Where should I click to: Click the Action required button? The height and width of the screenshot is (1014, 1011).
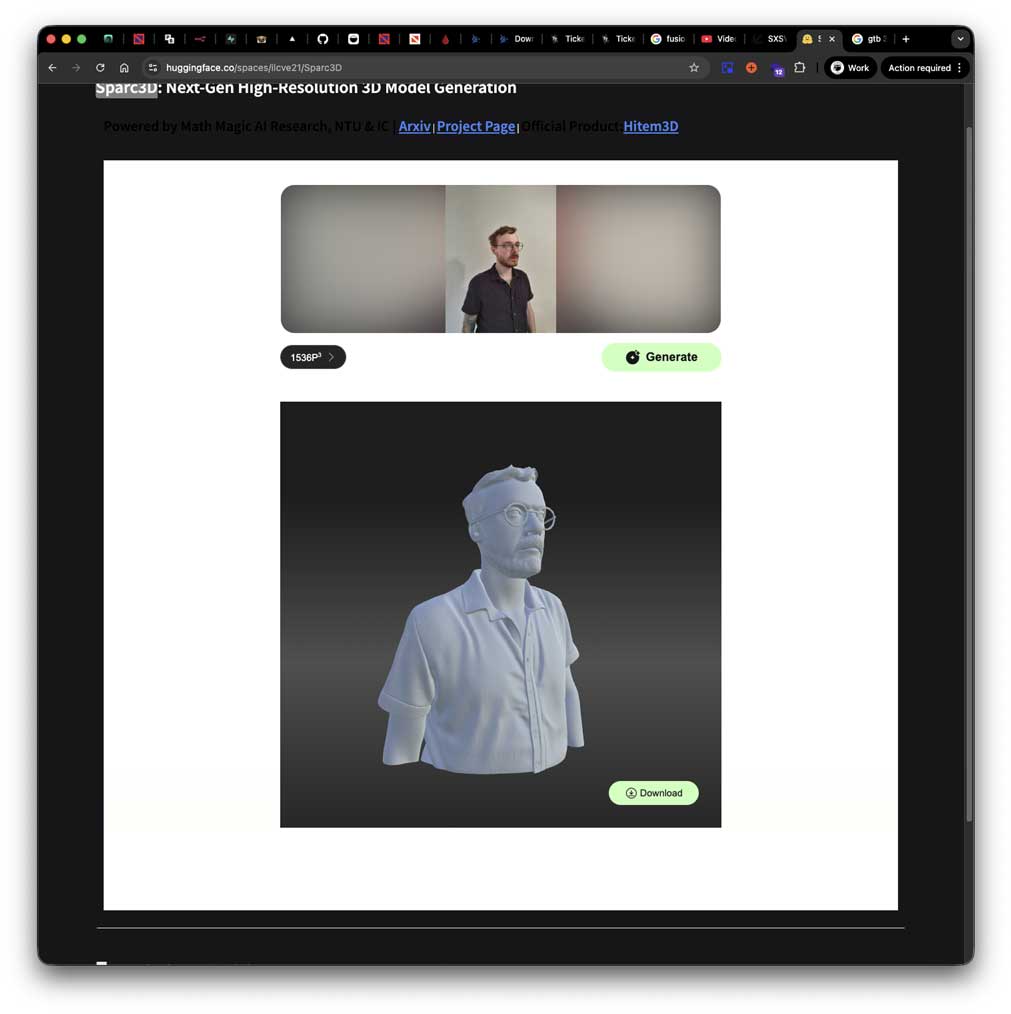click(925, 68)
